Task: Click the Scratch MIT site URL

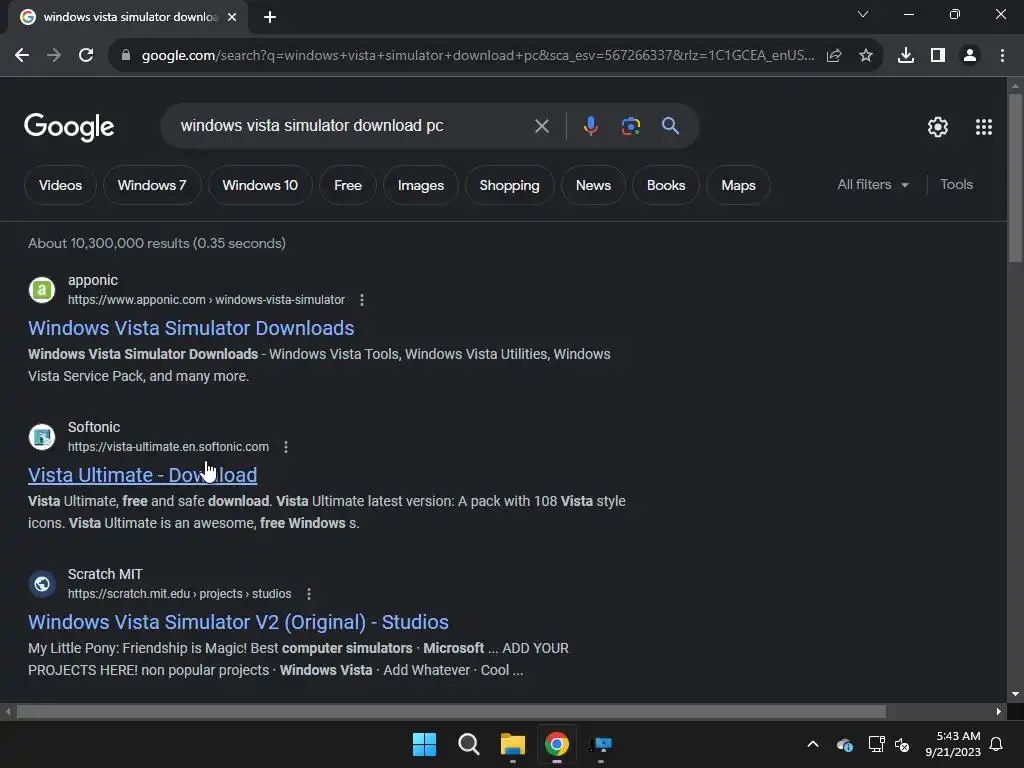Action: [x=180, y=594]
